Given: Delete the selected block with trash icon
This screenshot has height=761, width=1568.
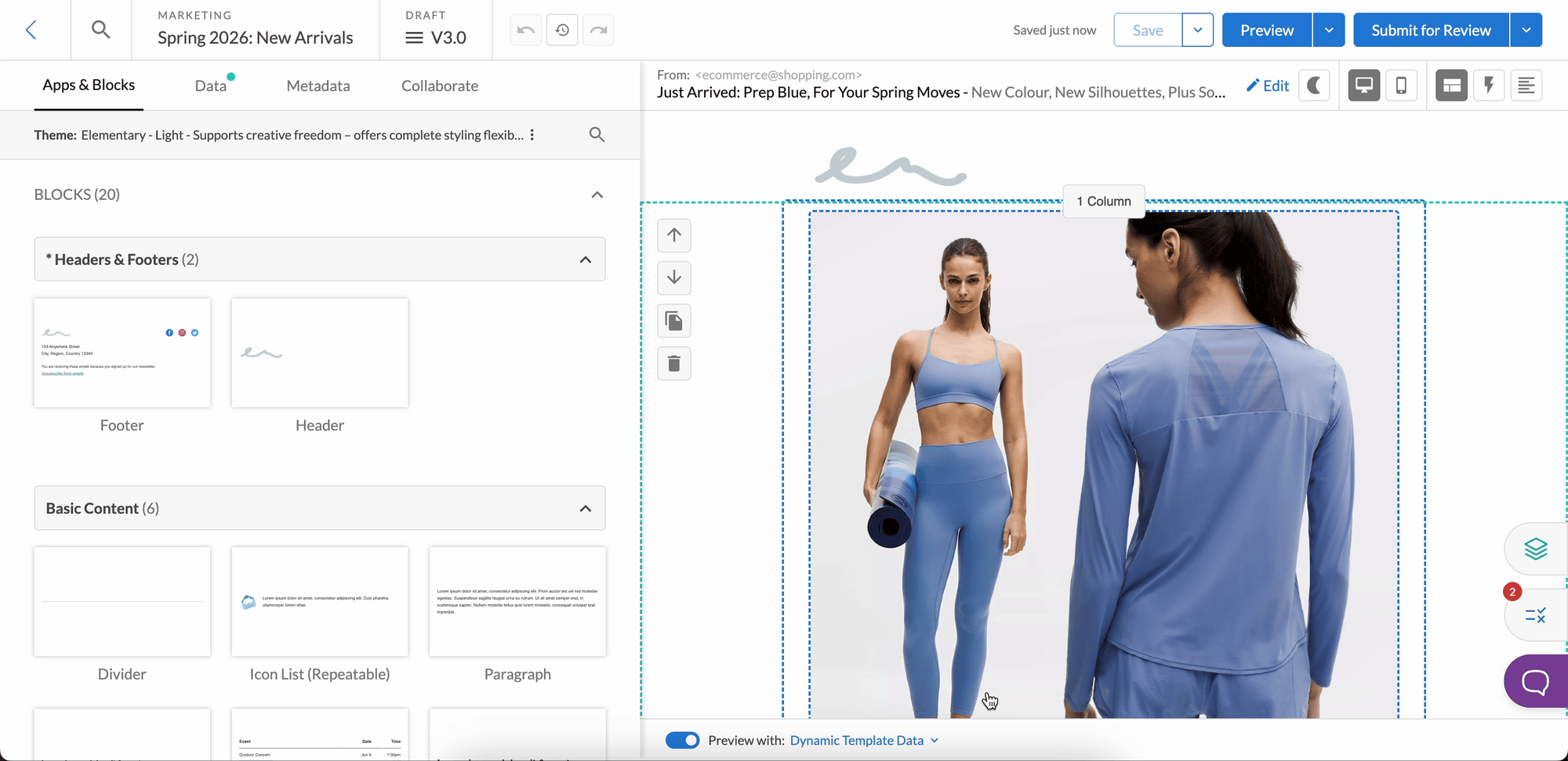Looking at the screenshot, I should [x=674, y=363].
